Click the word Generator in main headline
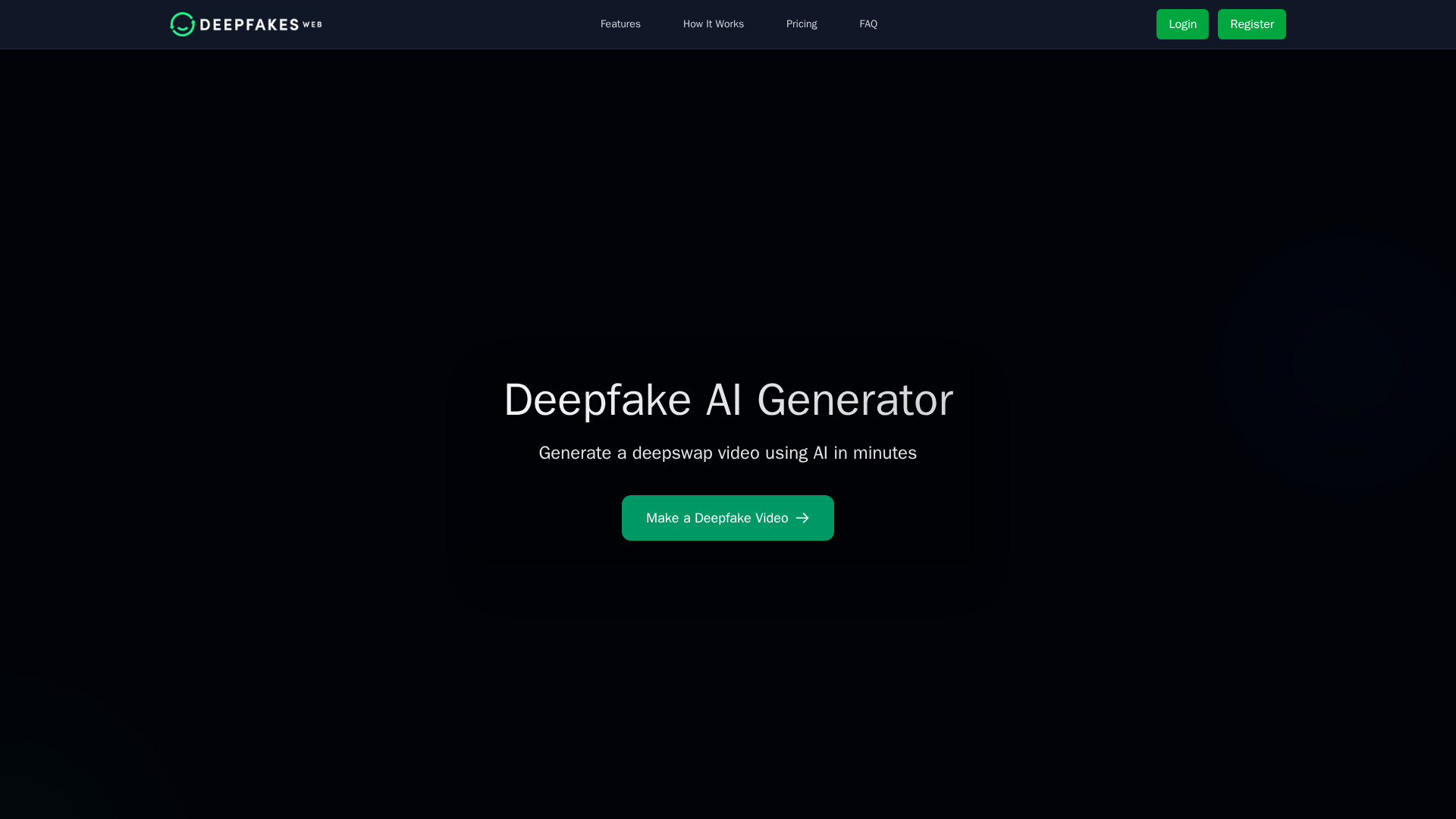This screenshot has height=819, width=1456. coord(855,400)
